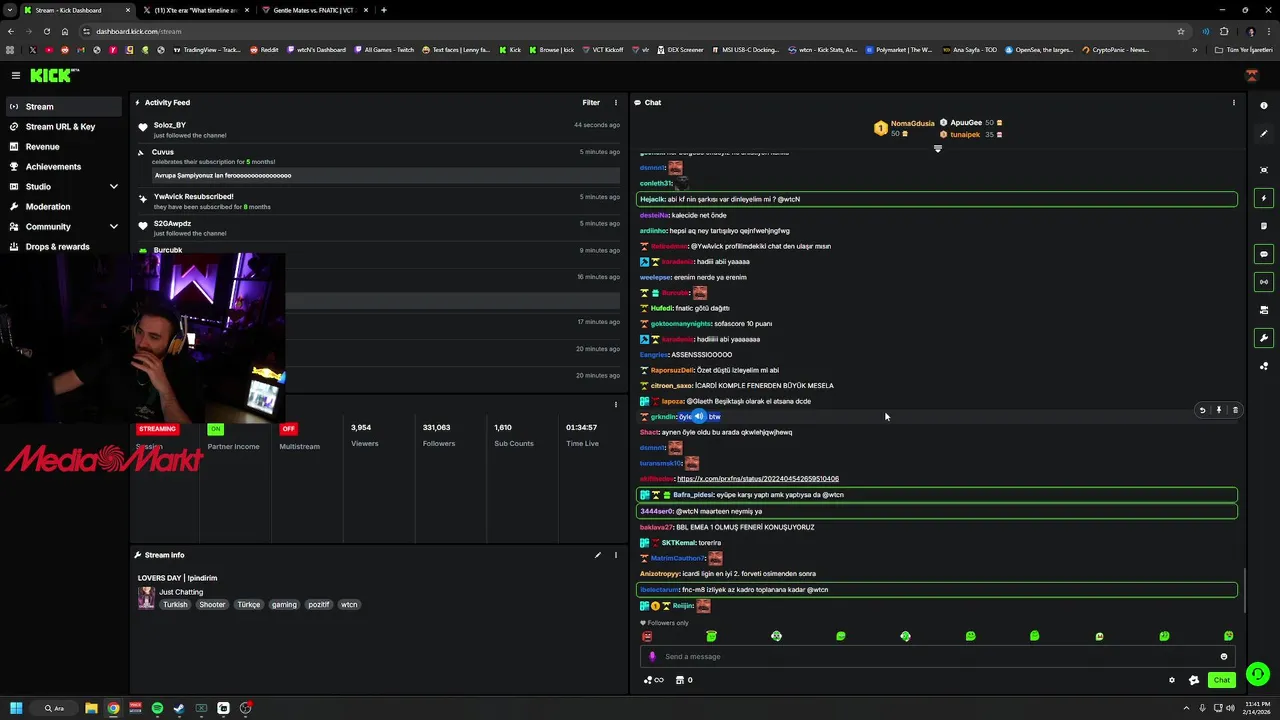
Task: Open Steam from the taskbar
Action: pyautogui.click(x=179, y=708)
